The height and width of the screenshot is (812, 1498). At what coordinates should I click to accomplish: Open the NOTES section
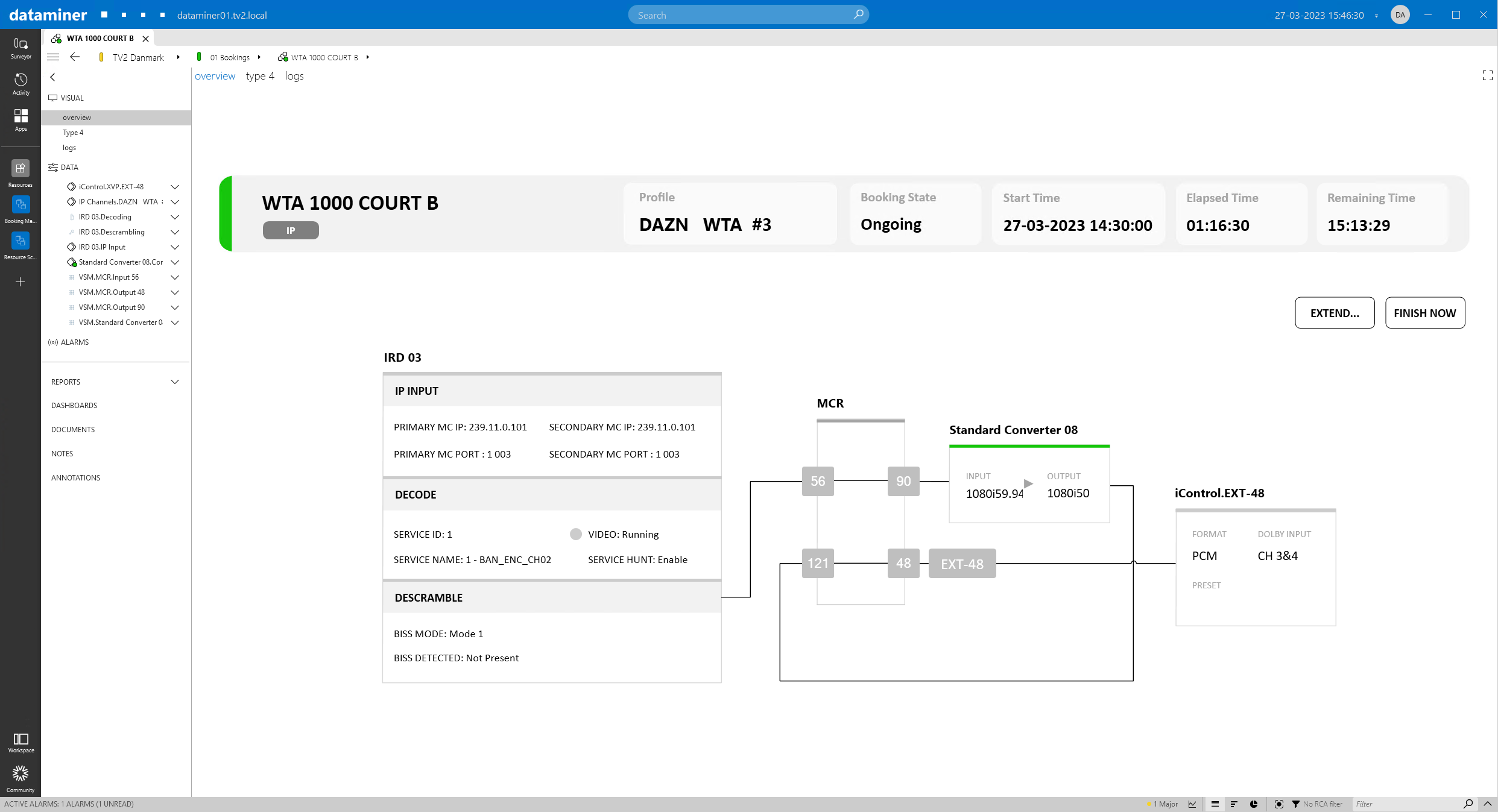point(62,454)
